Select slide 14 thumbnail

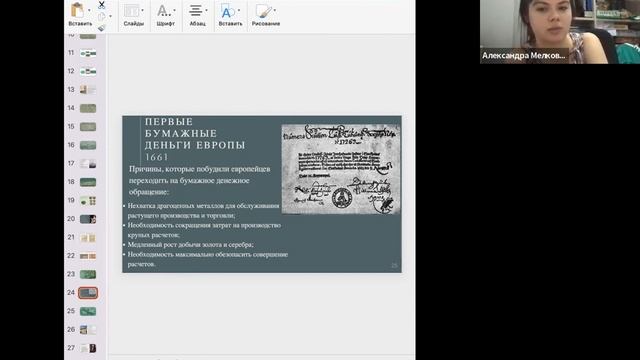tap(88, 108)
